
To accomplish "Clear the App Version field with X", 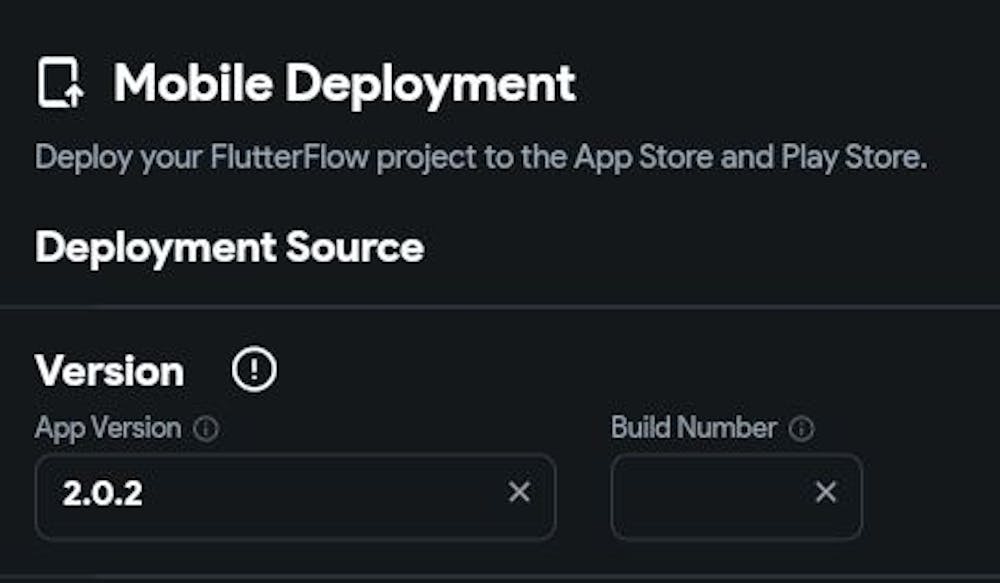I will point(519,492).
